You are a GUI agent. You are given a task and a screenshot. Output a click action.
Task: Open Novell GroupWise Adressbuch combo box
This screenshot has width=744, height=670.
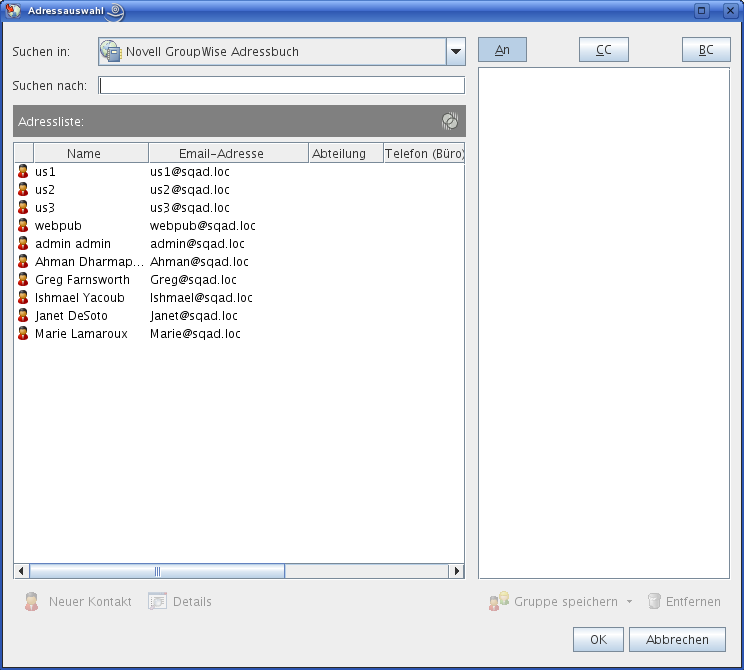coord(282,51)
